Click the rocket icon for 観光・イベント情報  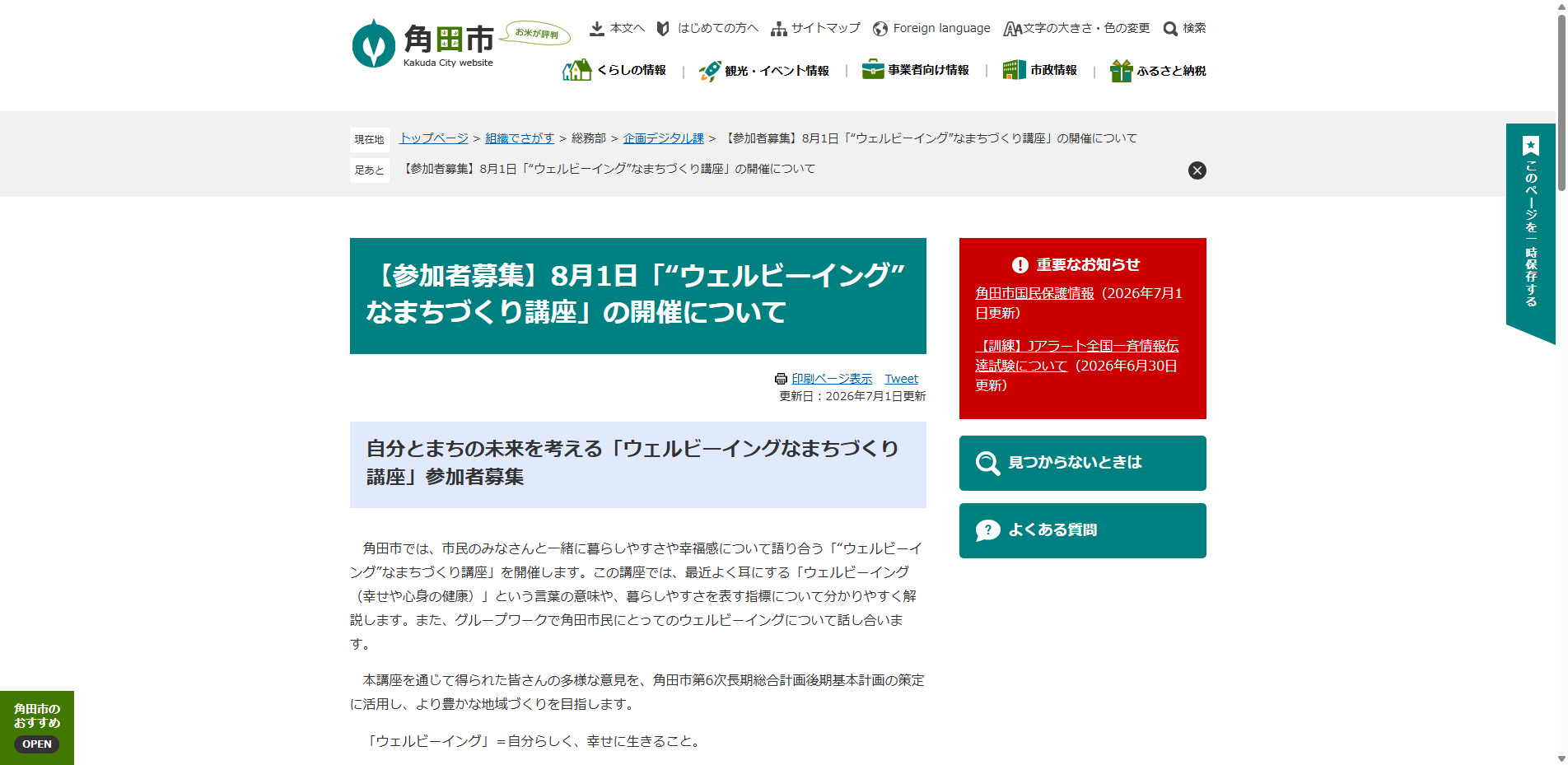[710, 71]
